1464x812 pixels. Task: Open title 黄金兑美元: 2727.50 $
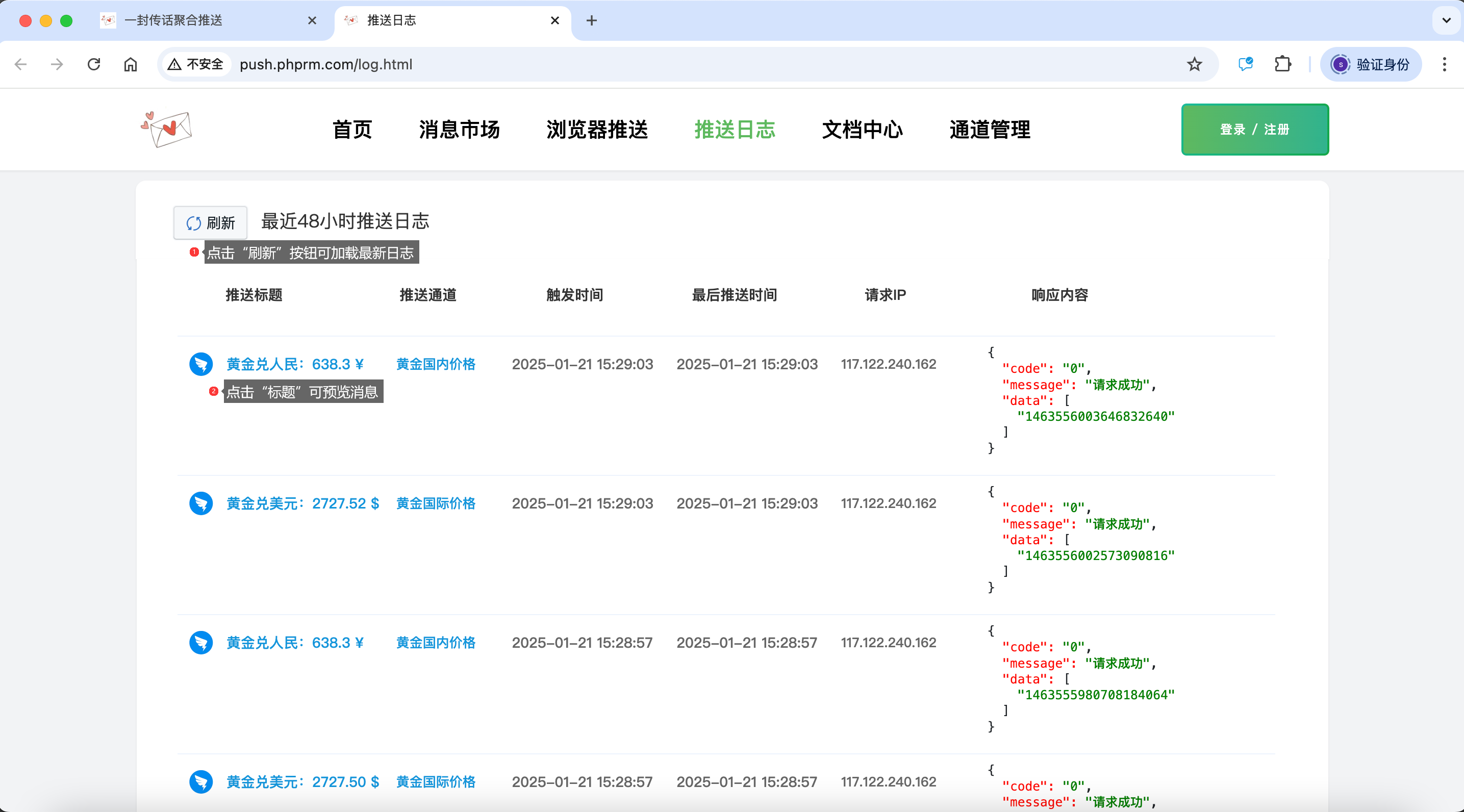tap(303, 782)
